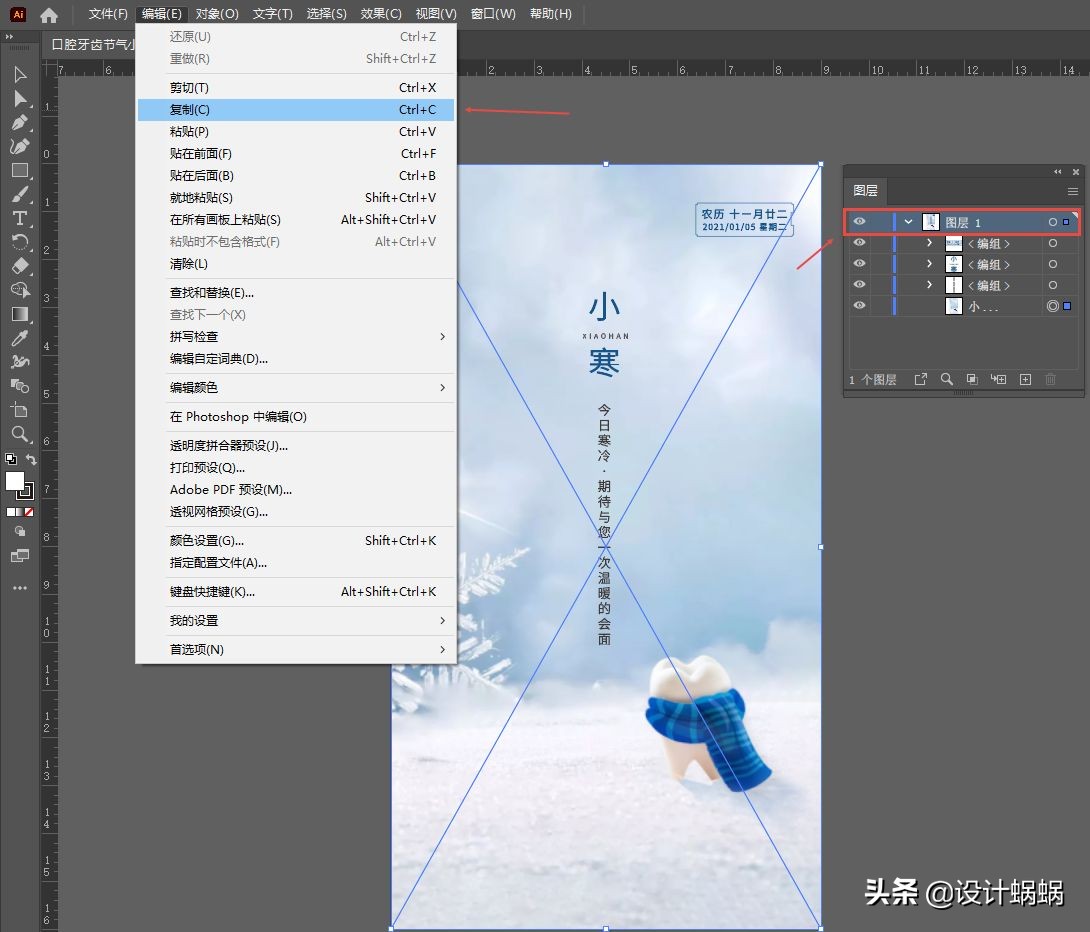Select the Type tool in the toolbar
The image size is (1090, 932).
click(x=20, y=219)
